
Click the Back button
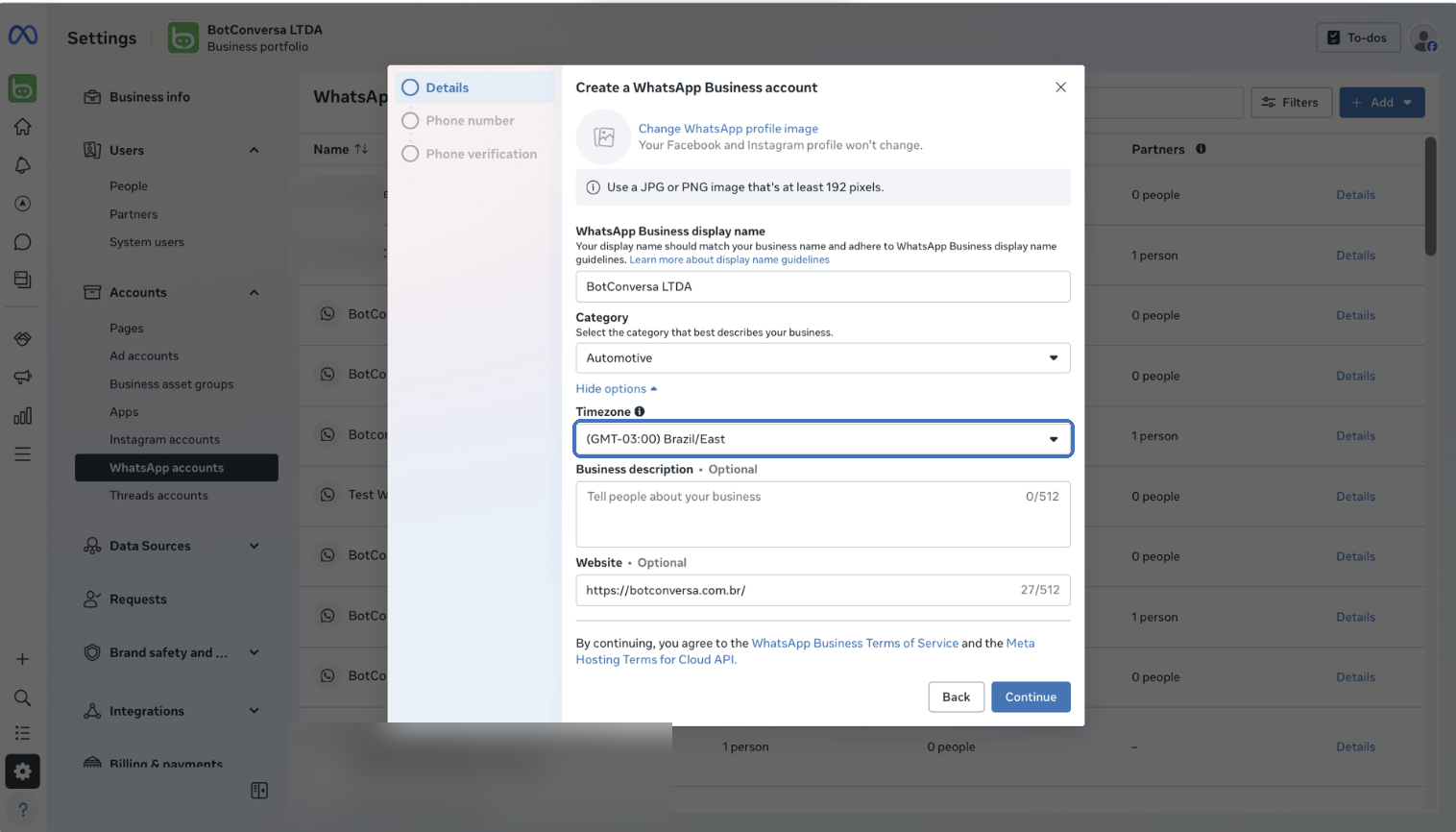coord(956,697)
